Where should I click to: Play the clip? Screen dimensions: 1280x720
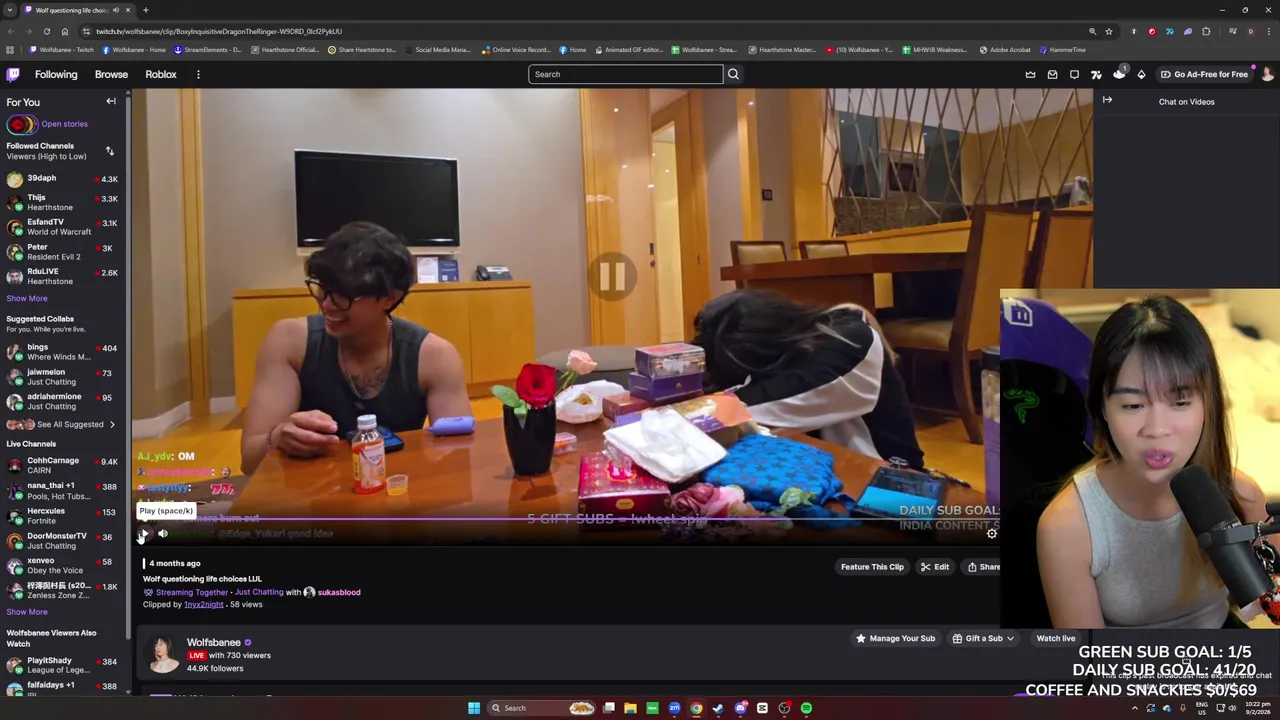tap(143, 534)
